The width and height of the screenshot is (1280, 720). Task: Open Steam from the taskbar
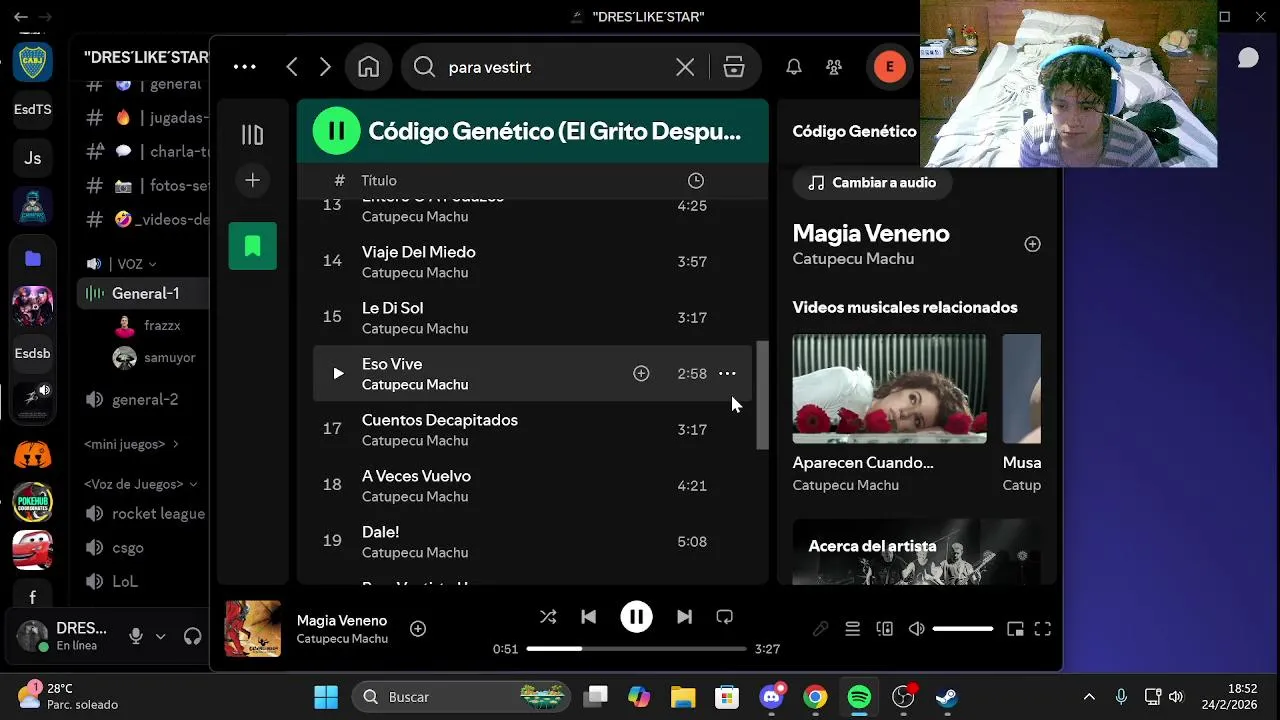point(946,697)
